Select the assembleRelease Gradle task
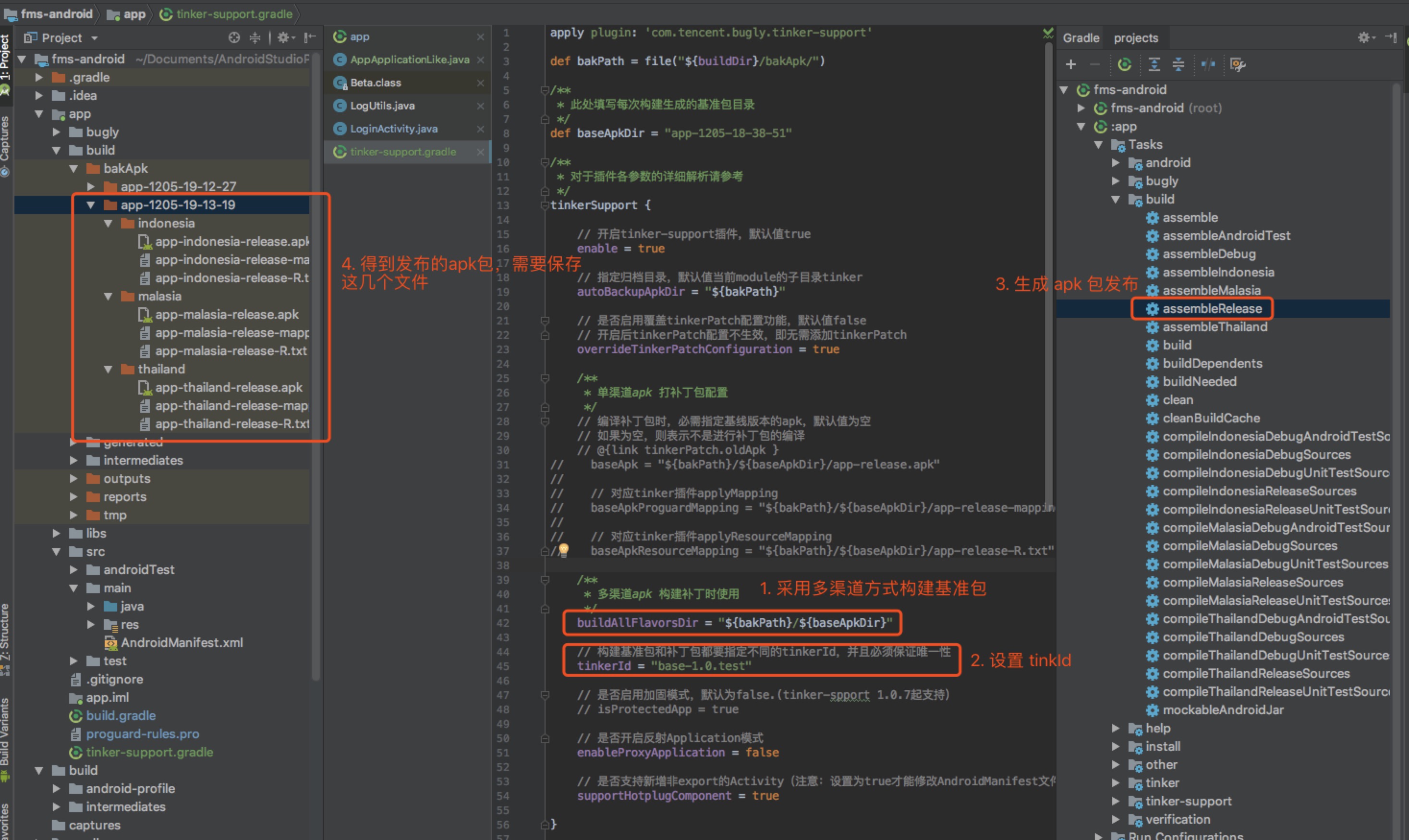The height and width of the screenshot is (840, 1409). pos(1212,309)
